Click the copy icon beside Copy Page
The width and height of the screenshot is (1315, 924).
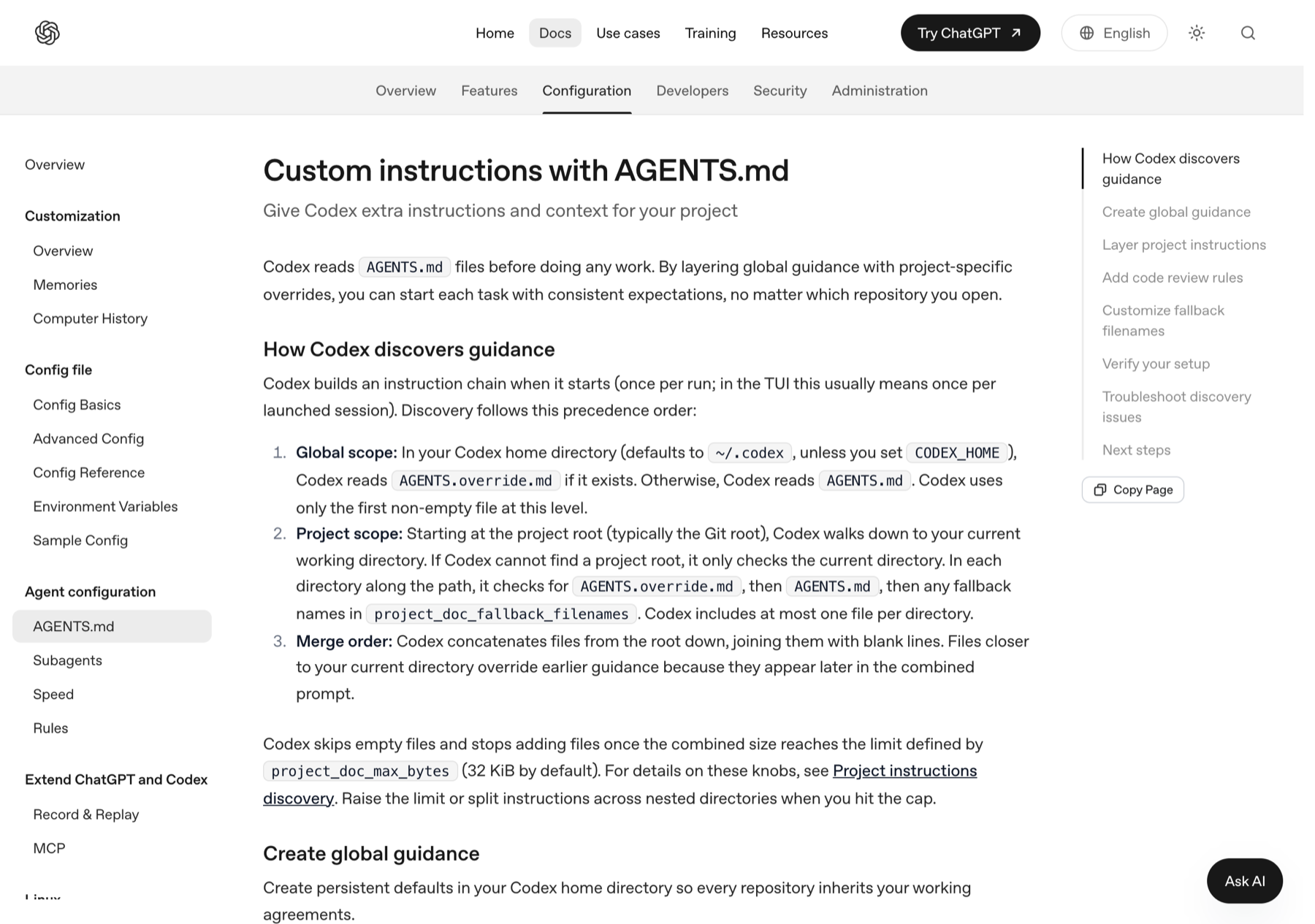[x=1100, y=489]
